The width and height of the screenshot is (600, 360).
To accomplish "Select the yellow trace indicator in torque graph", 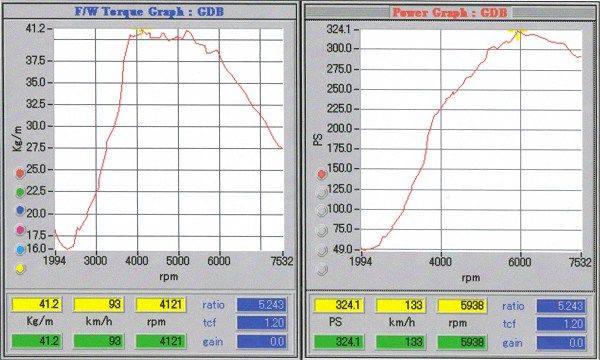I will [x=20, y=269].
